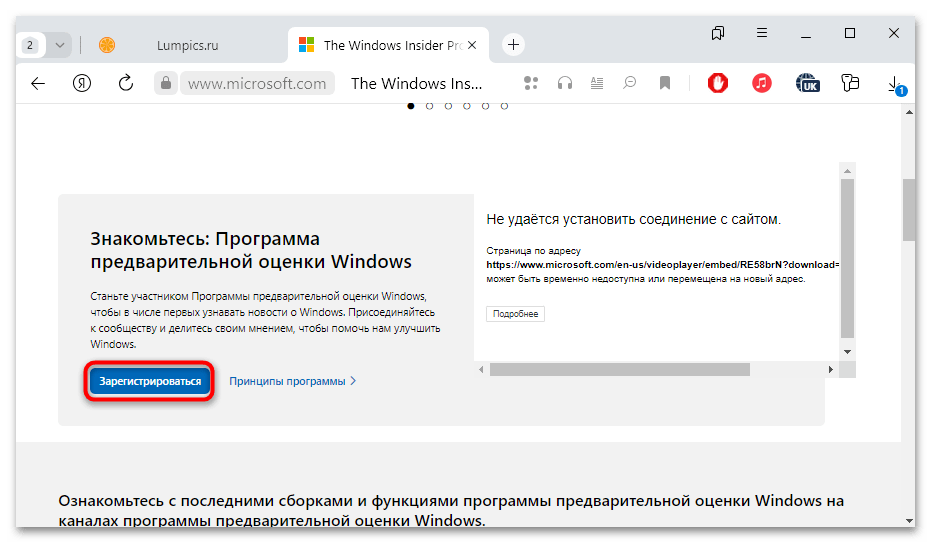Expand the tab group dropdown arrow

(x=59, y=45)
